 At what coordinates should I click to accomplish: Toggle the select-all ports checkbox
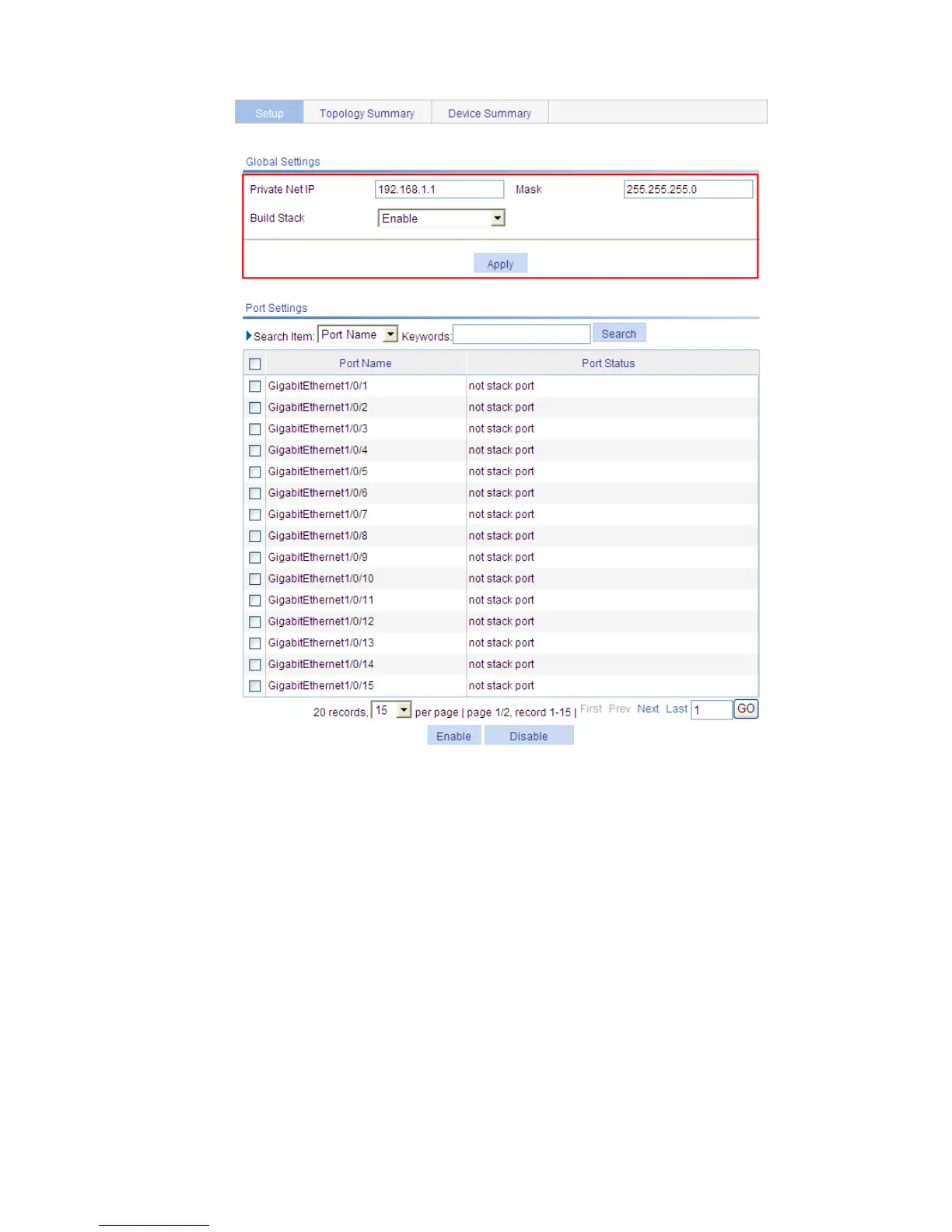click(254, 364)
